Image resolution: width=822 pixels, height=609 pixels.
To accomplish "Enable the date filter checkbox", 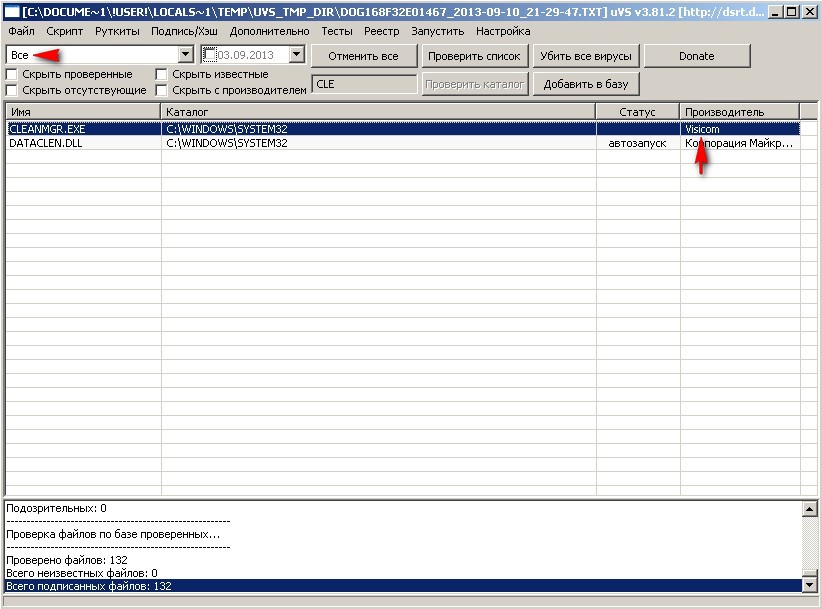I will (210, 55).
